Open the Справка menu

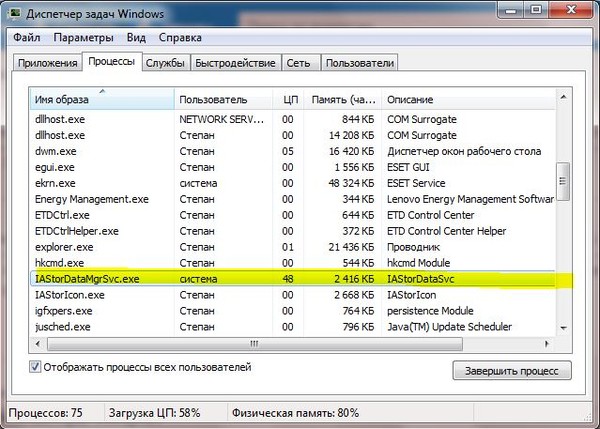[x=180, y=38]
